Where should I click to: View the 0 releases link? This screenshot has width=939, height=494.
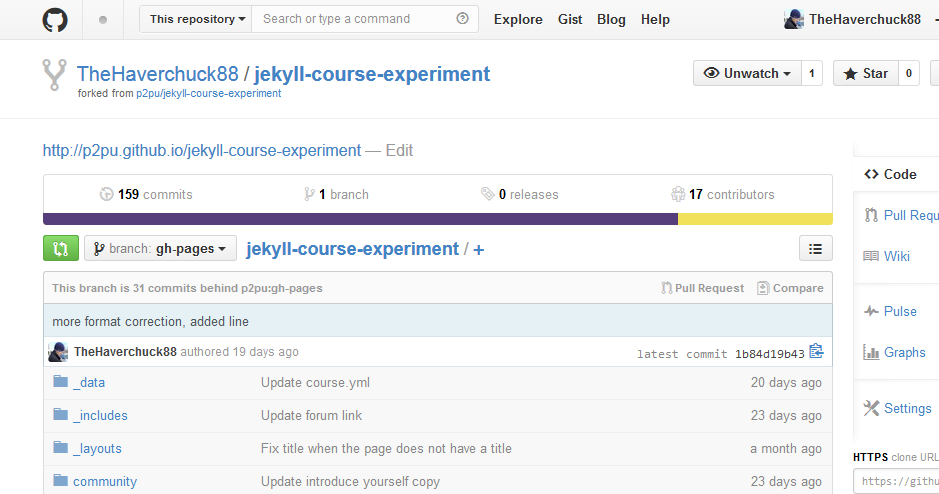coord(519,194)
